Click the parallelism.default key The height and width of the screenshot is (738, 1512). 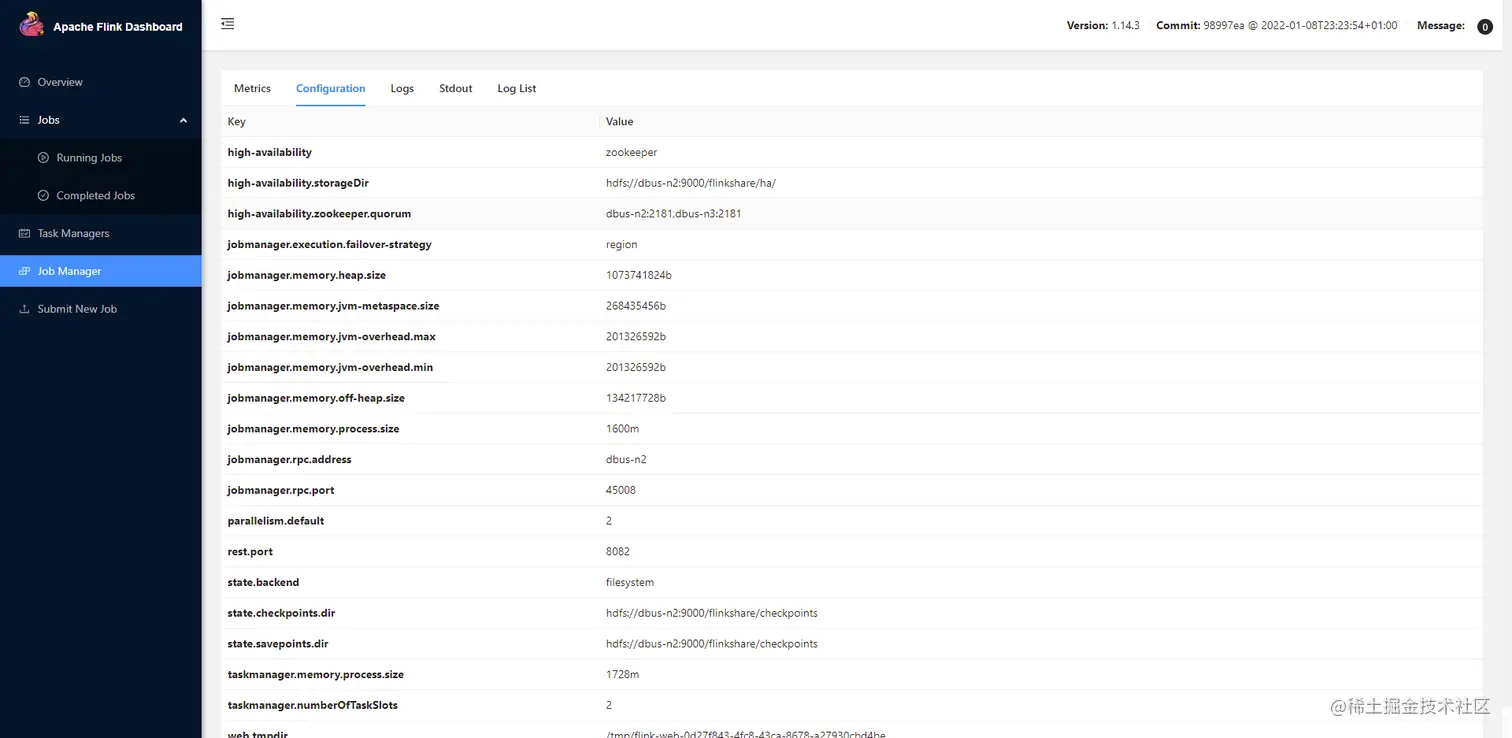coord(276,521)
